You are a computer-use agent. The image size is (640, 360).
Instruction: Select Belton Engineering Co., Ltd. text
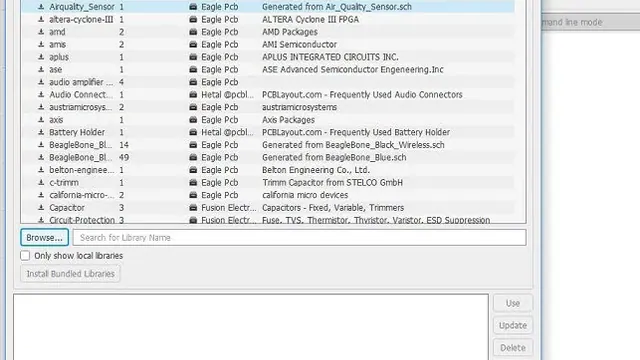[316, 170]
